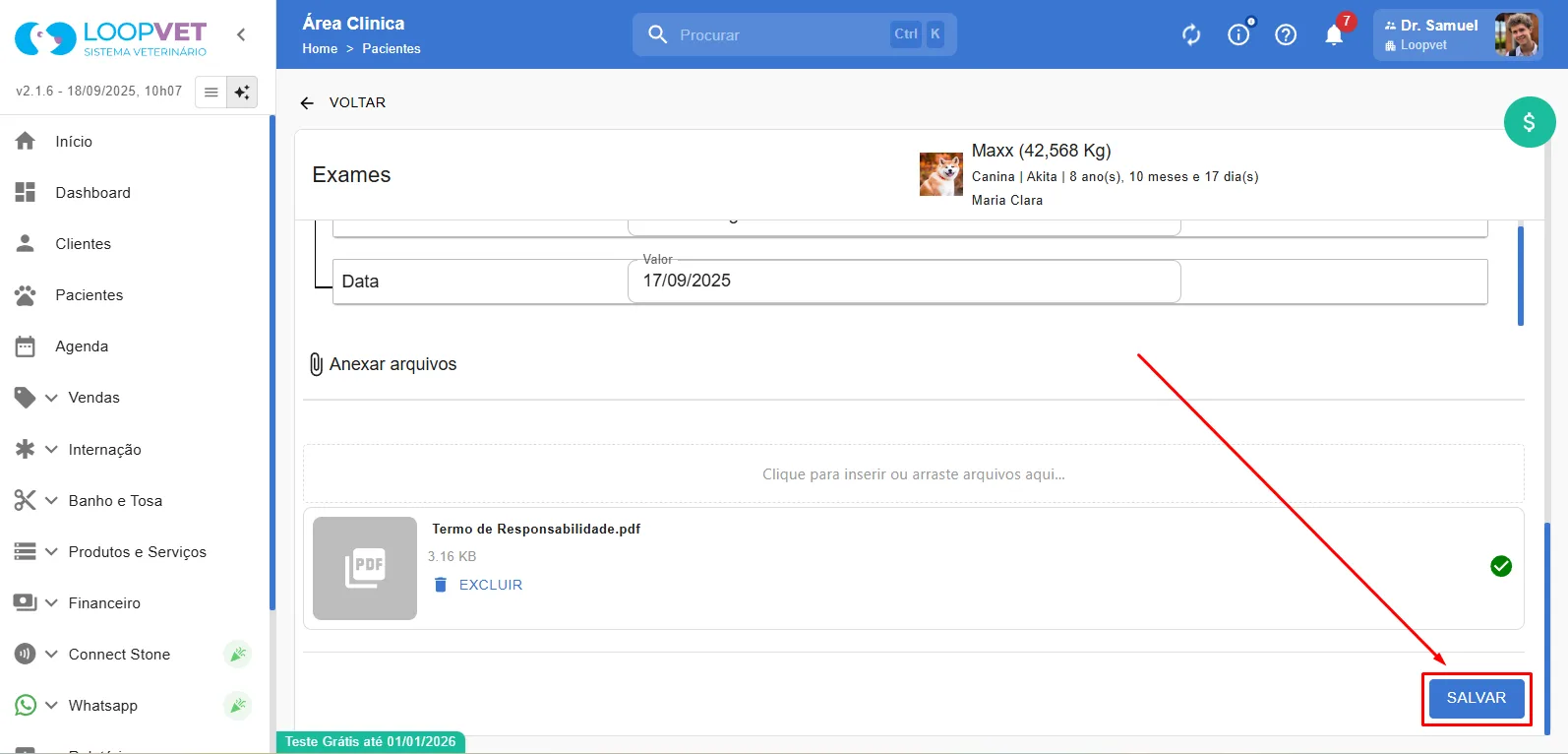This screenshot has width=1568, height=754.
Task: Open the help question mark icon
Action: click(x=1286, y=35)
